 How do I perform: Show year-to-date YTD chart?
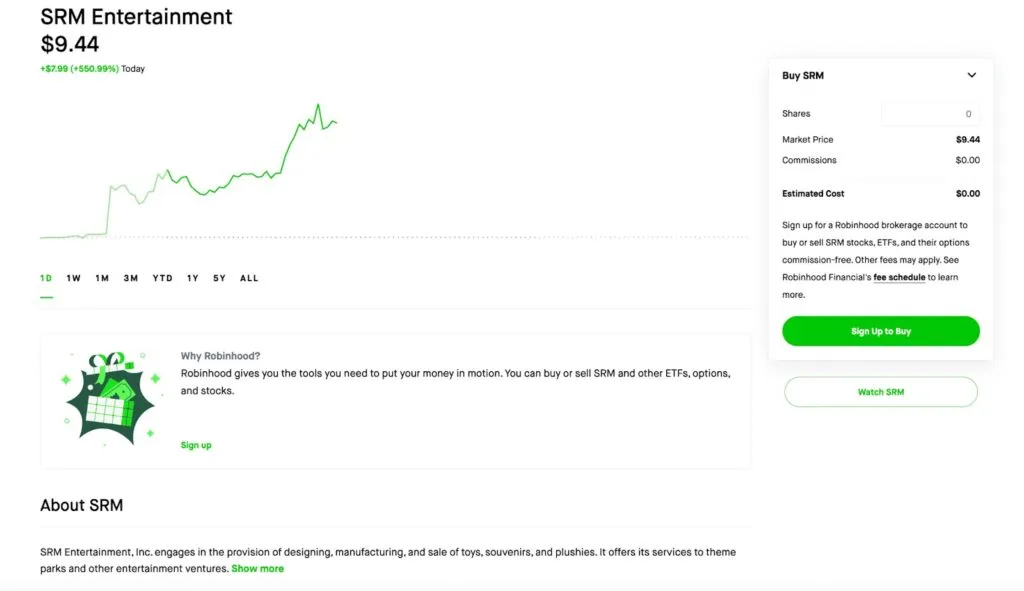pos(162,278)
